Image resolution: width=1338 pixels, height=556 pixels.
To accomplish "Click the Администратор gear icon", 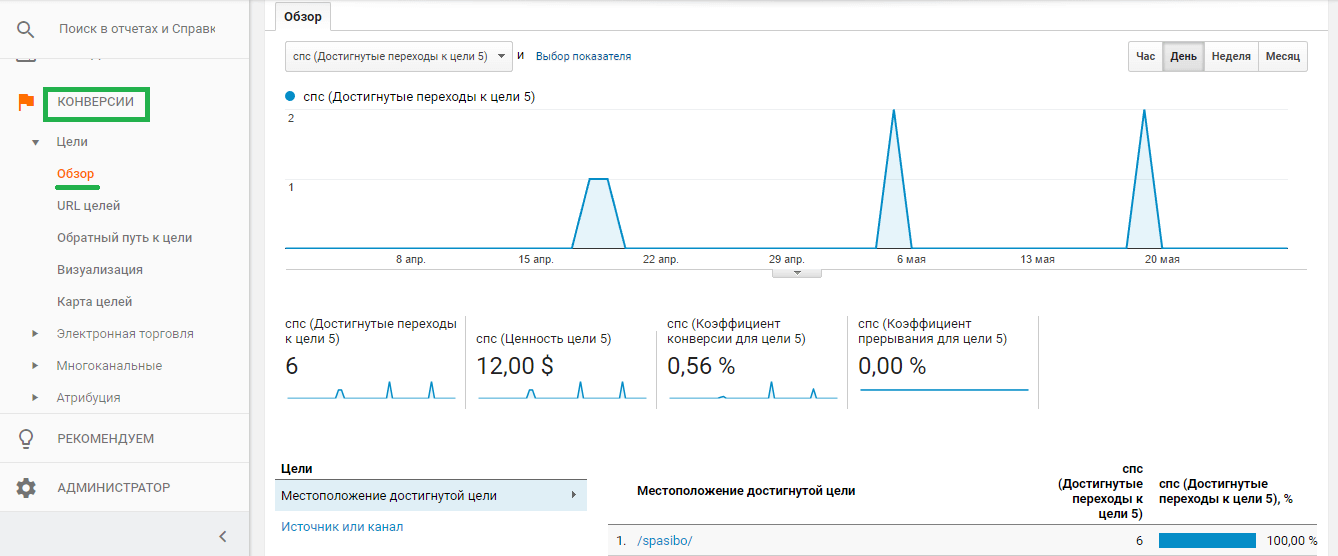I will click(26, 488).
